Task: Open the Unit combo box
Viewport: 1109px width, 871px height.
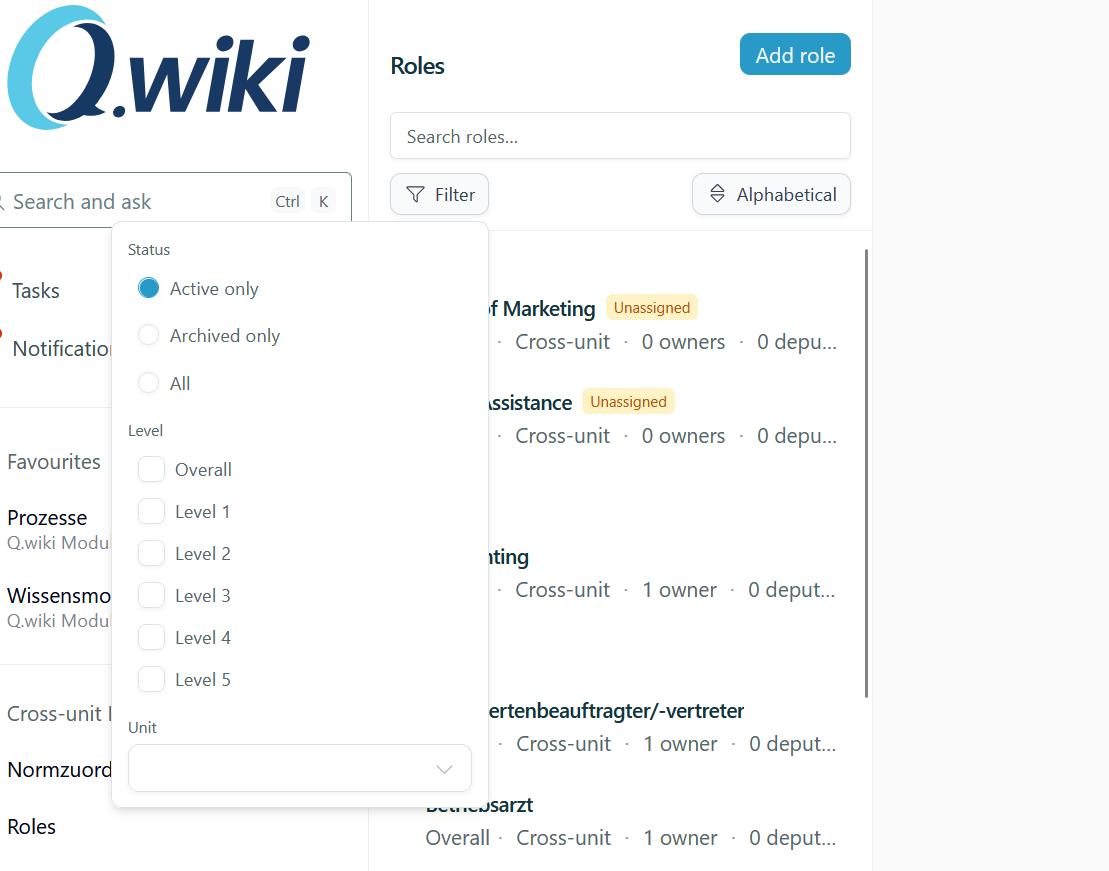Action: click(x=300, y=768)
